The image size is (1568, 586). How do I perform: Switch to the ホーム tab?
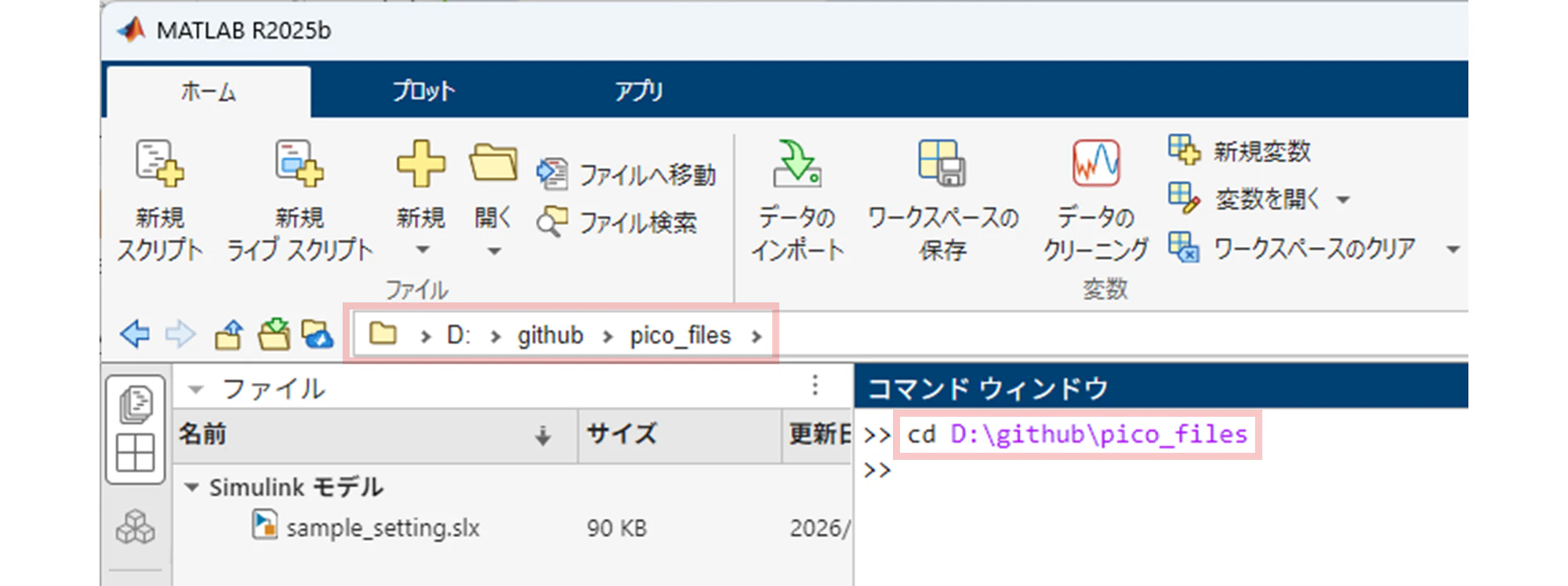coord(209,92)
